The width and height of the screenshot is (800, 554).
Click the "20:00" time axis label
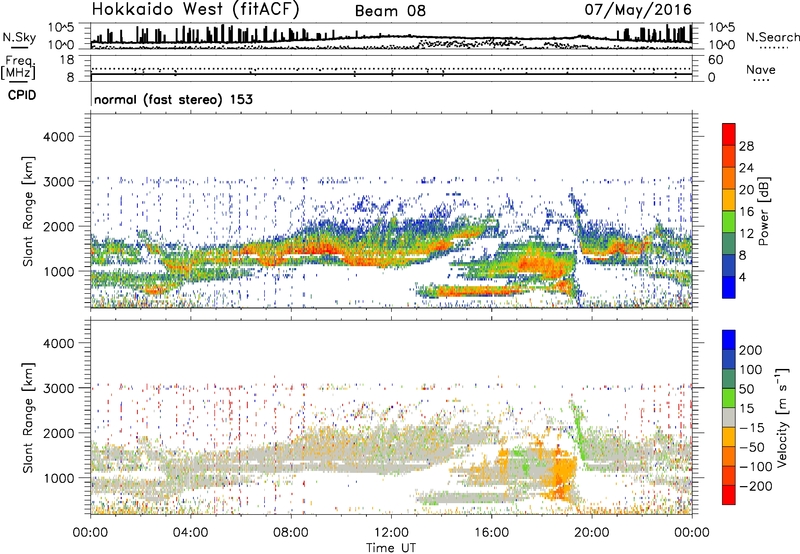[591, 533]
